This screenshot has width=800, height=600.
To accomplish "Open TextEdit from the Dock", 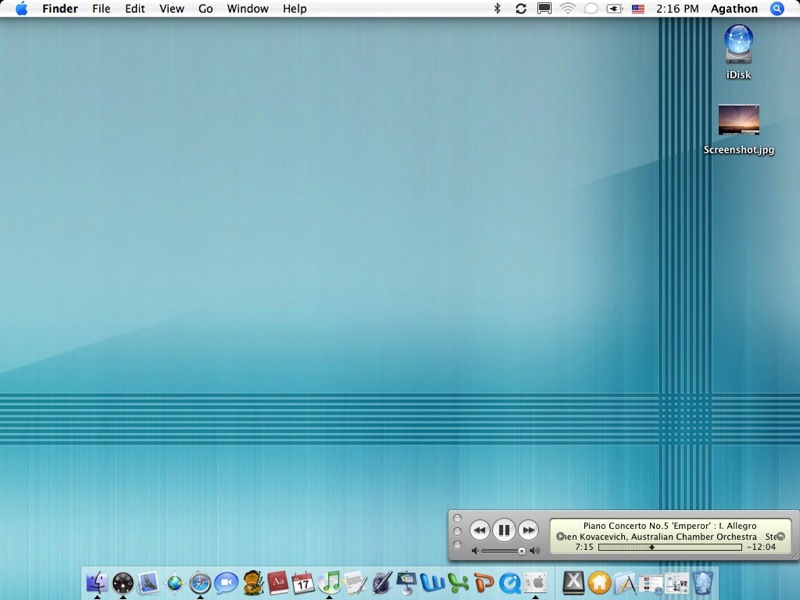I will (x=355, y=582).
